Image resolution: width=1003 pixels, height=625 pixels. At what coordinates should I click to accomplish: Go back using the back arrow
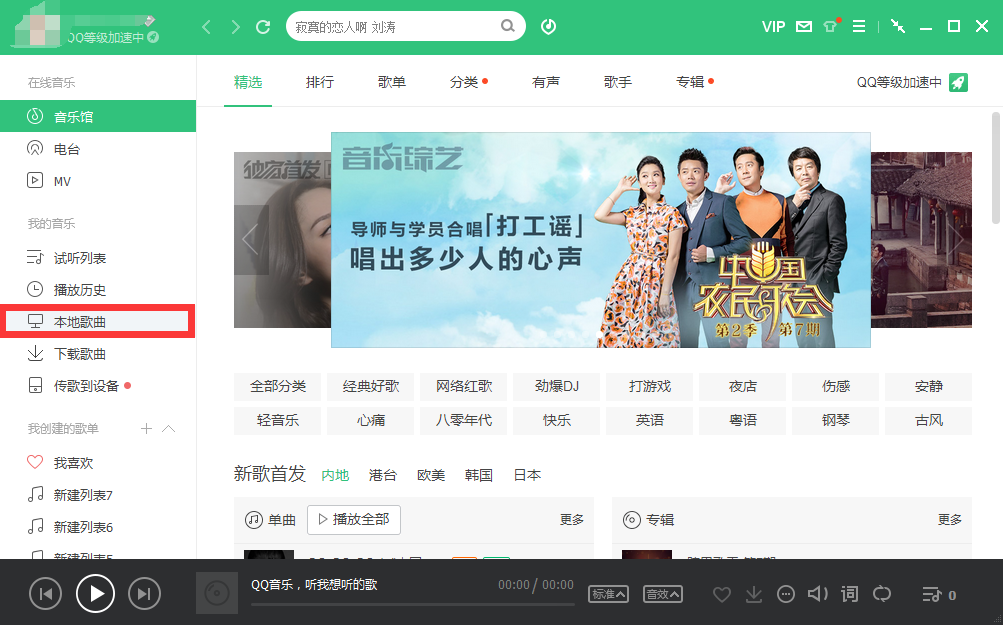click(x=206, y=27)
